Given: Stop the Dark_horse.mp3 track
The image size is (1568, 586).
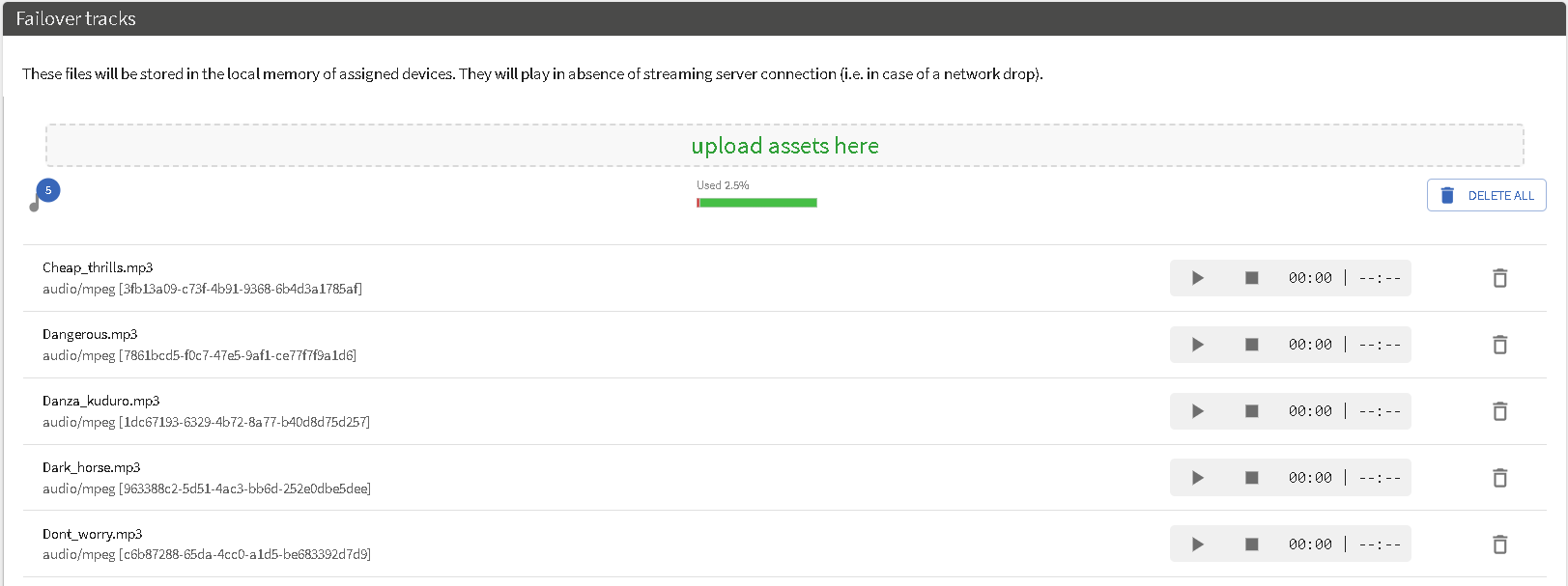Looking at the screenshot, I should point(1251,478).
